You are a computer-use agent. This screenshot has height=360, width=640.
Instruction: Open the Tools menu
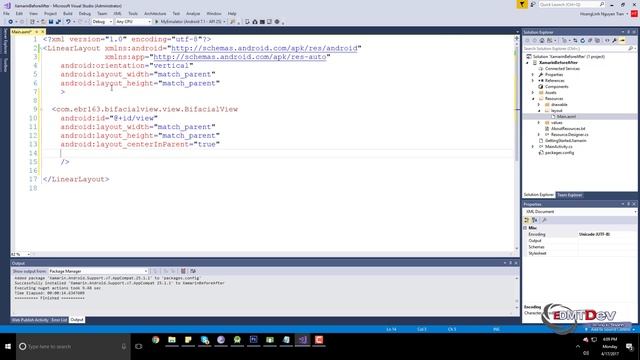[133, 13]
